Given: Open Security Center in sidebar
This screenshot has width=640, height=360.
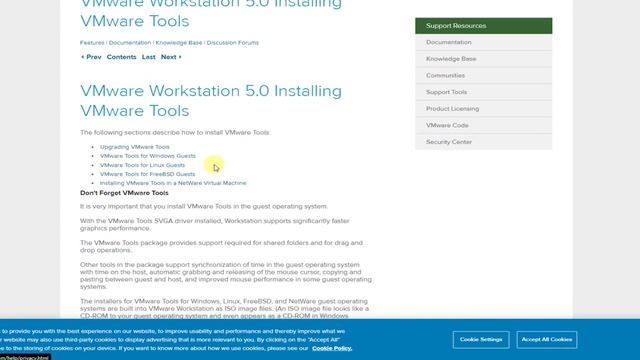Looking at the screenshot, I should pyautogui.click(x=484, y=142).
